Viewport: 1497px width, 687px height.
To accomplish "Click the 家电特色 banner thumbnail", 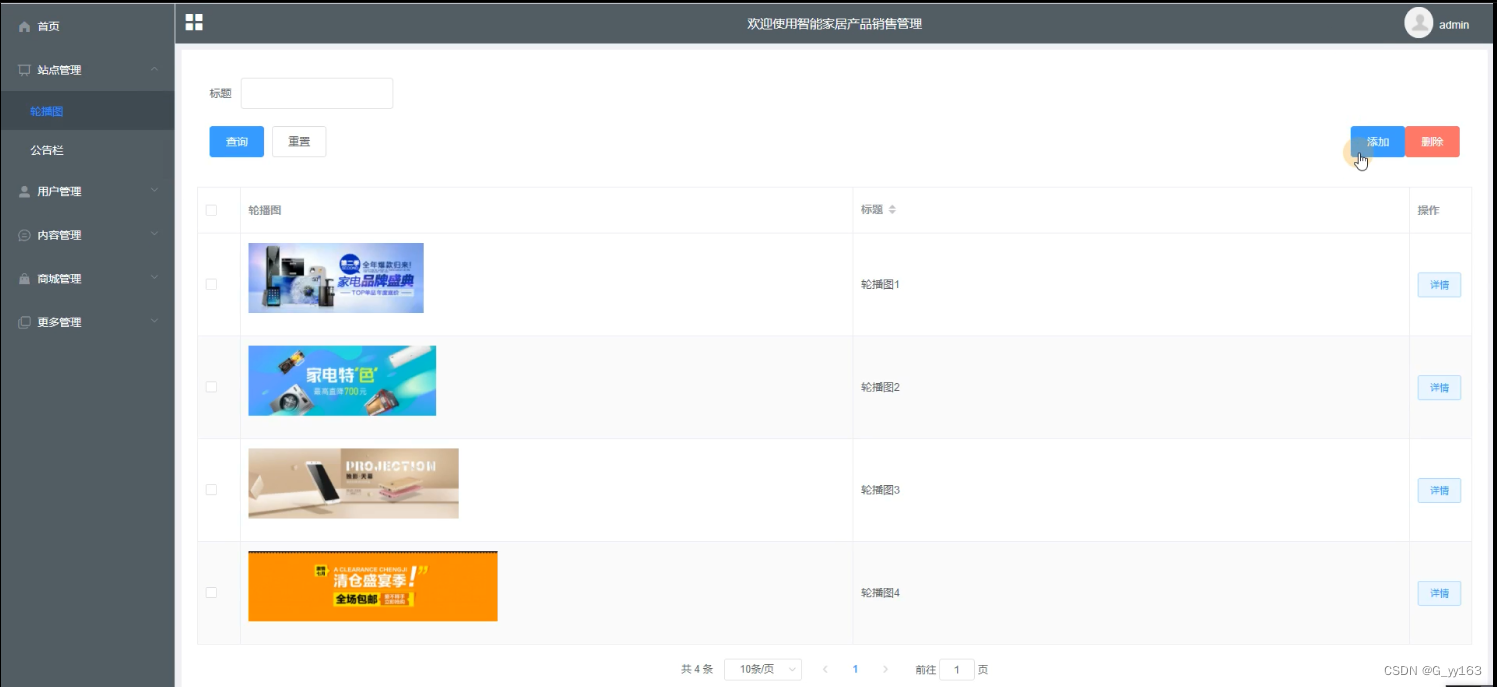I will pyautogui.click(x=342, y=381).
